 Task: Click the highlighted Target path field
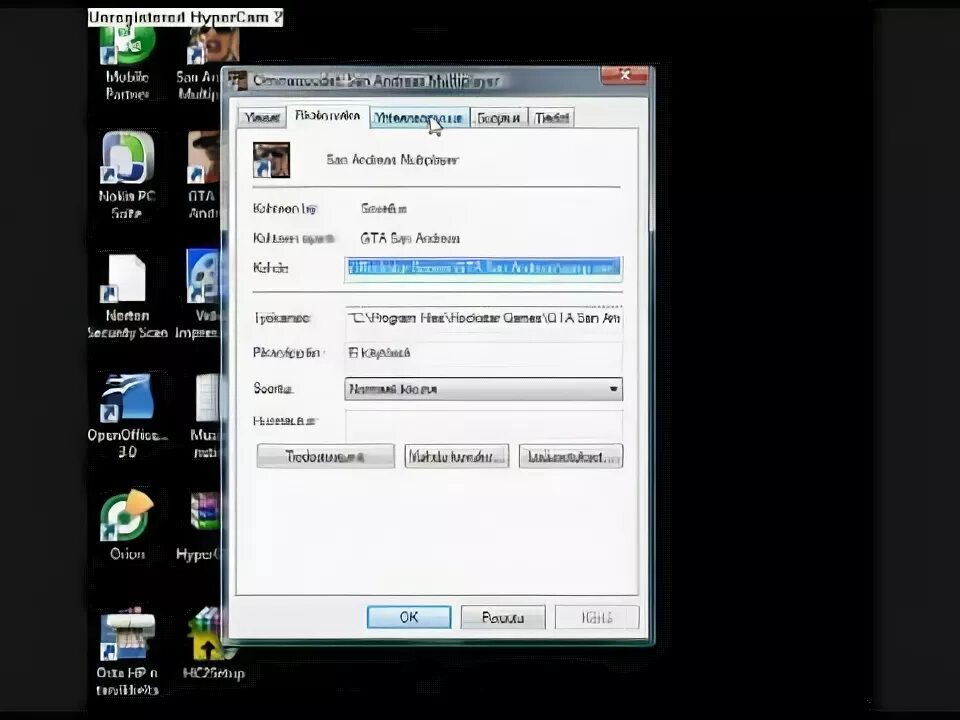483,268
